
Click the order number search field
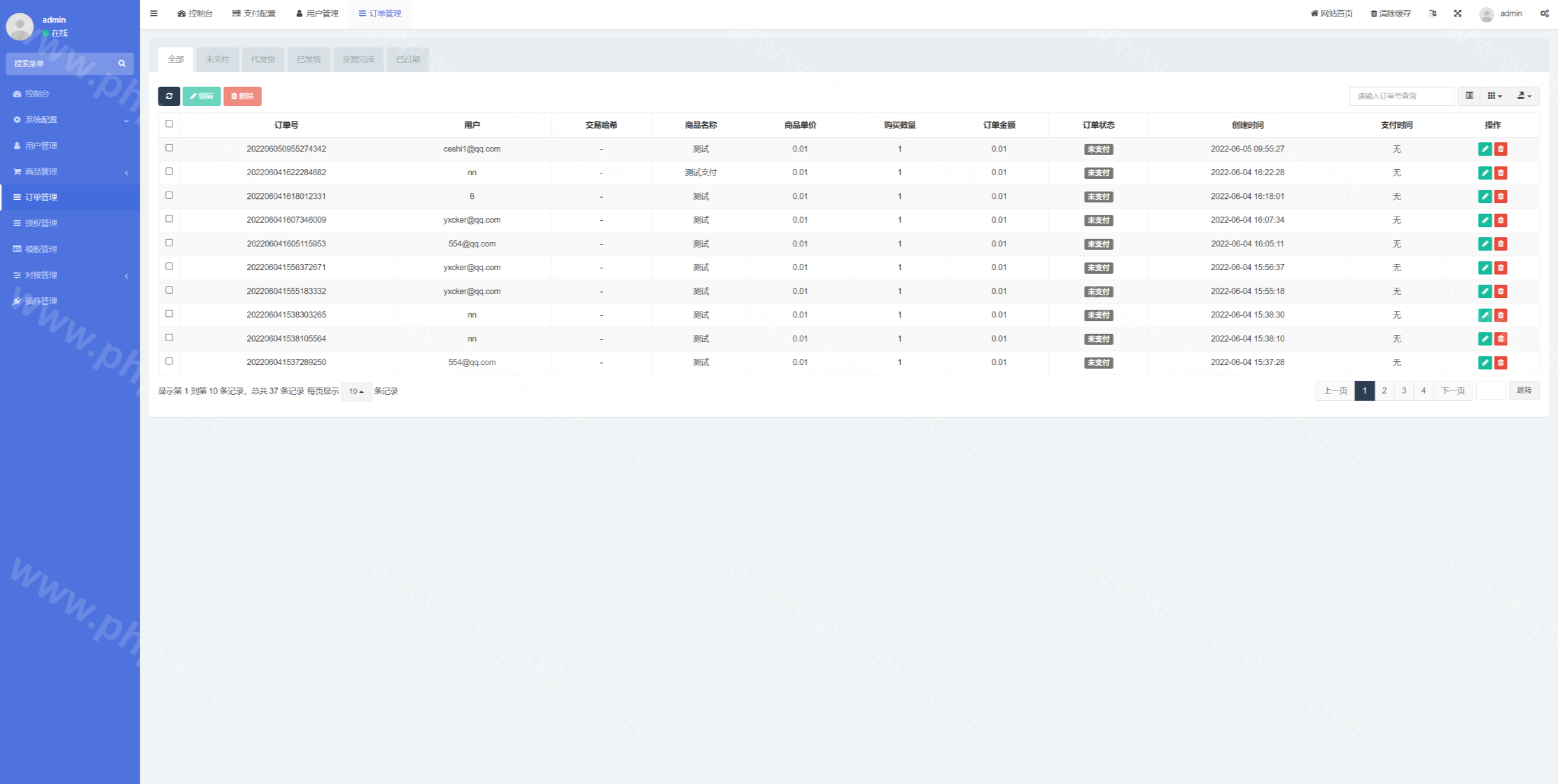tap(1401, 96)
